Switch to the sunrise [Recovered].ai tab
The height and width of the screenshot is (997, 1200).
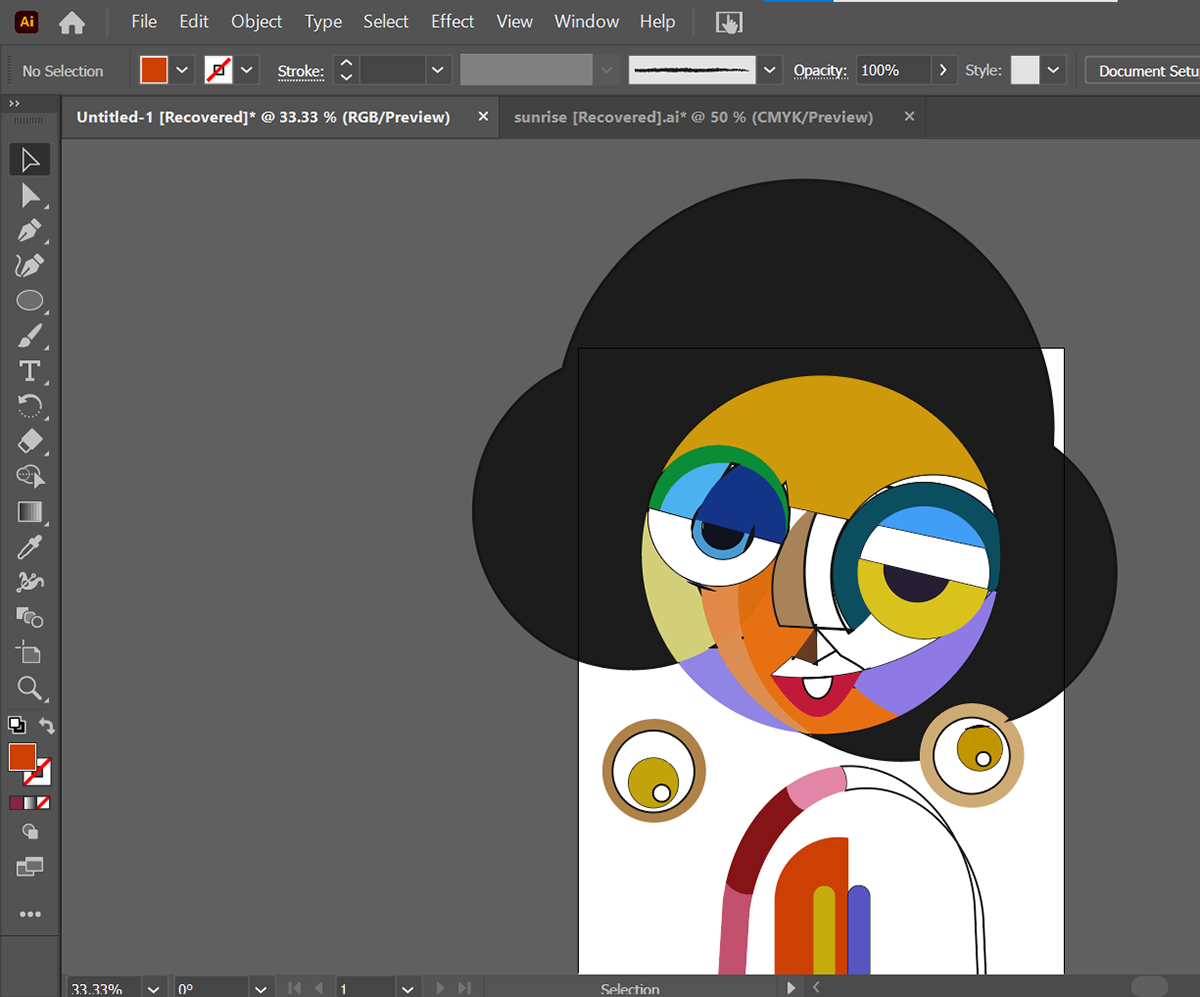693,117
